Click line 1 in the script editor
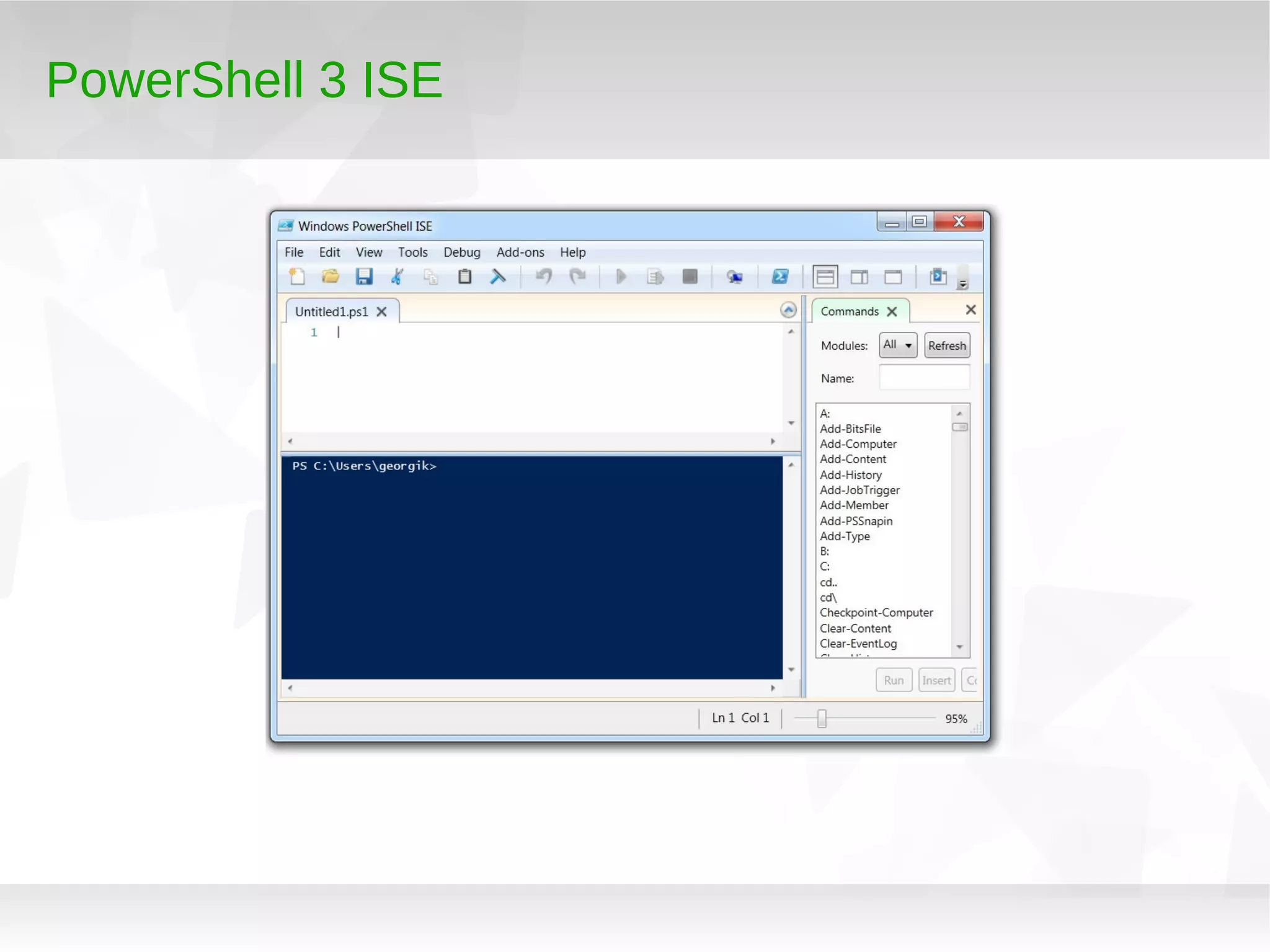 533,332
